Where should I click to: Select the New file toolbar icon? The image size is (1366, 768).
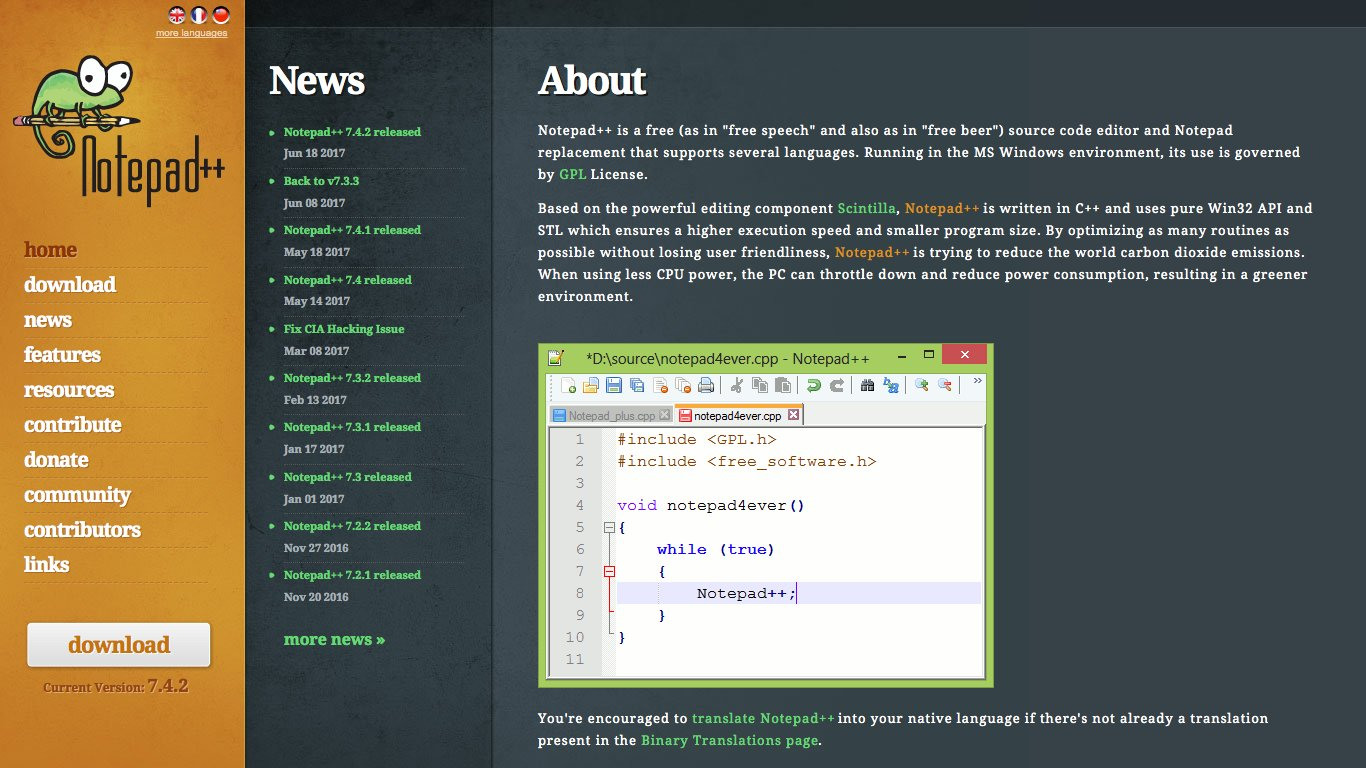coord(567,385)
